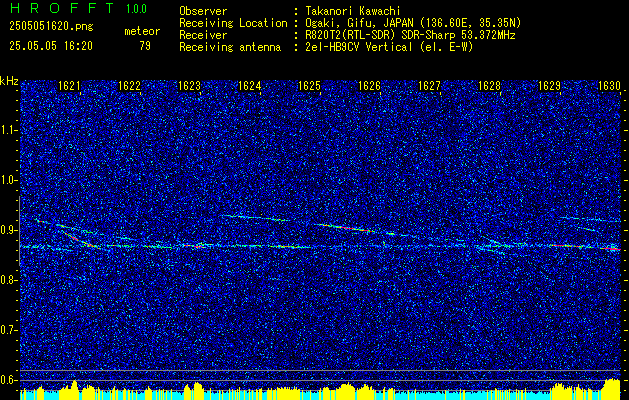This screenshot has height=400, width=629.
Task: Click frequency axis label 0.6
Action: point(8,380)
